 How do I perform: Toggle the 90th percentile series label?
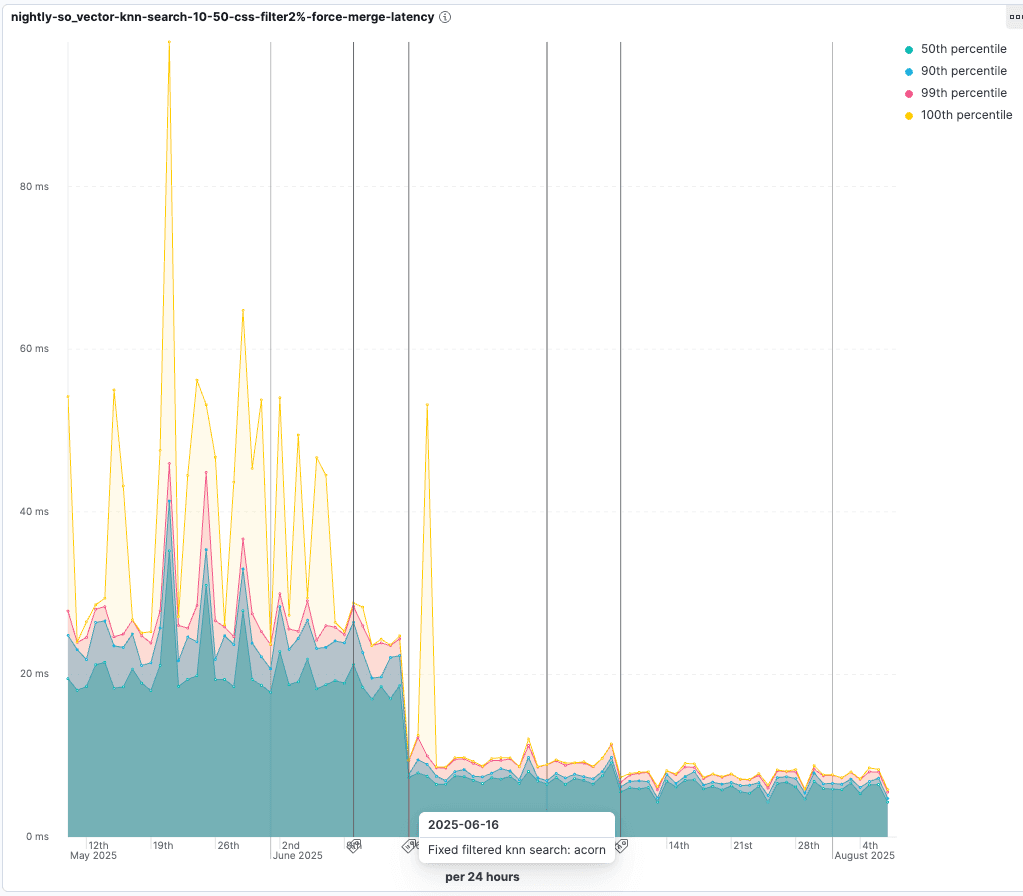963,71
